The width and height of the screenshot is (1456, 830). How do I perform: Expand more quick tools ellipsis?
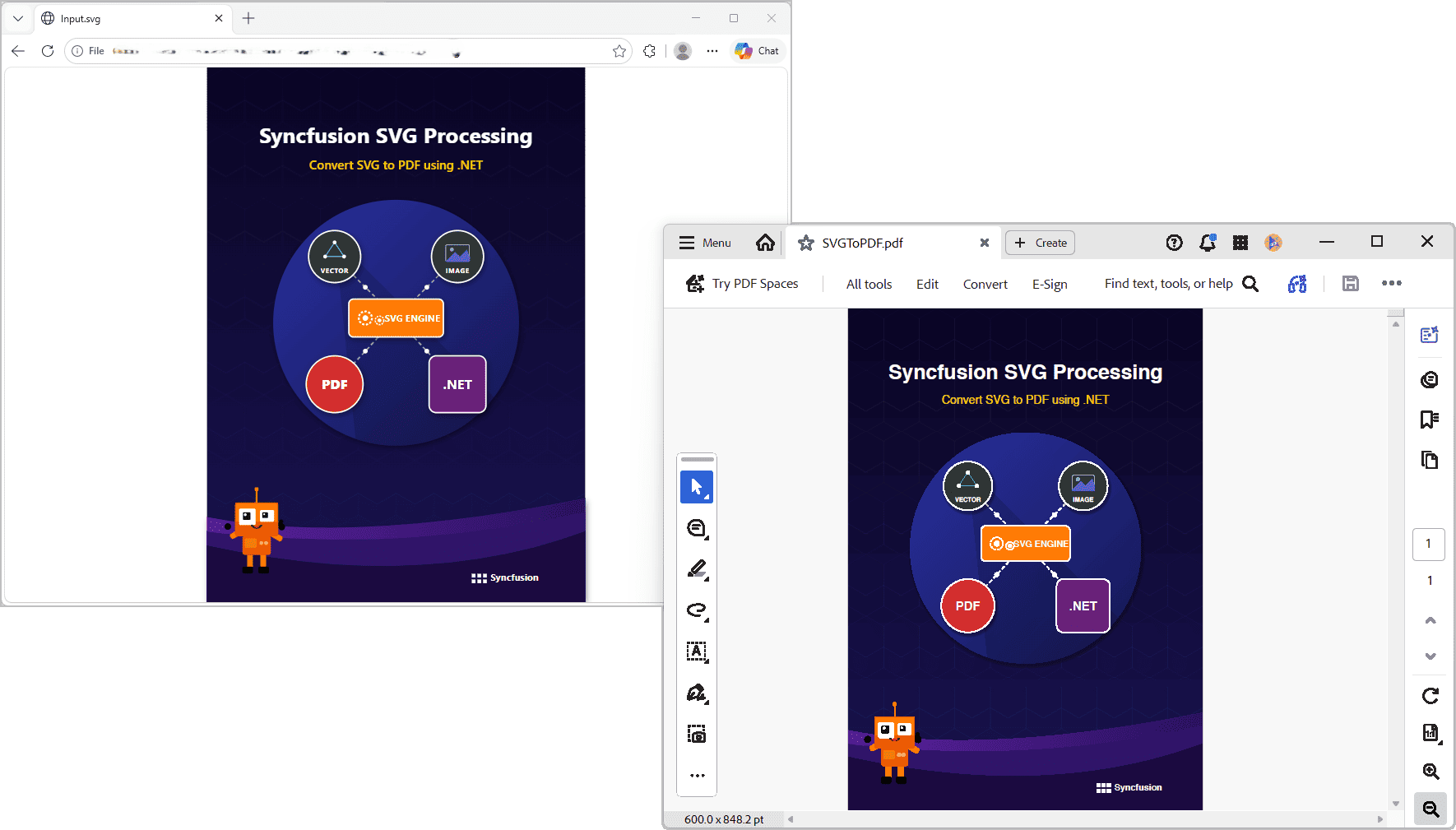pos(698,776)
